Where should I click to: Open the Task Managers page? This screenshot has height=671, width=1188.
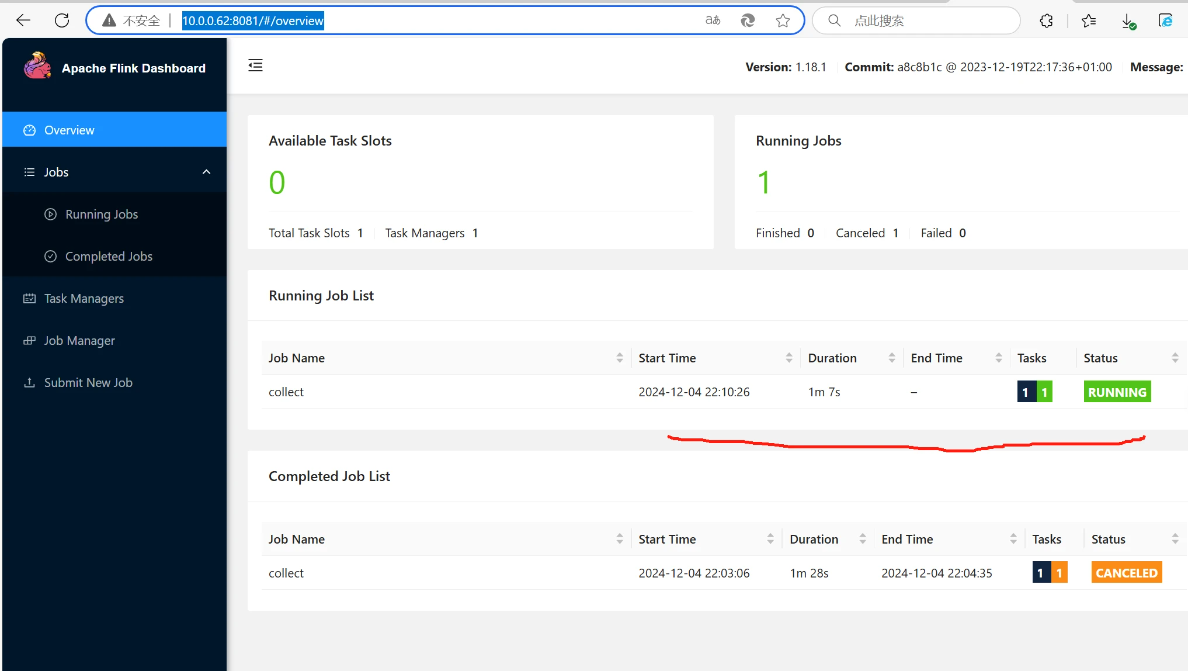84,299
